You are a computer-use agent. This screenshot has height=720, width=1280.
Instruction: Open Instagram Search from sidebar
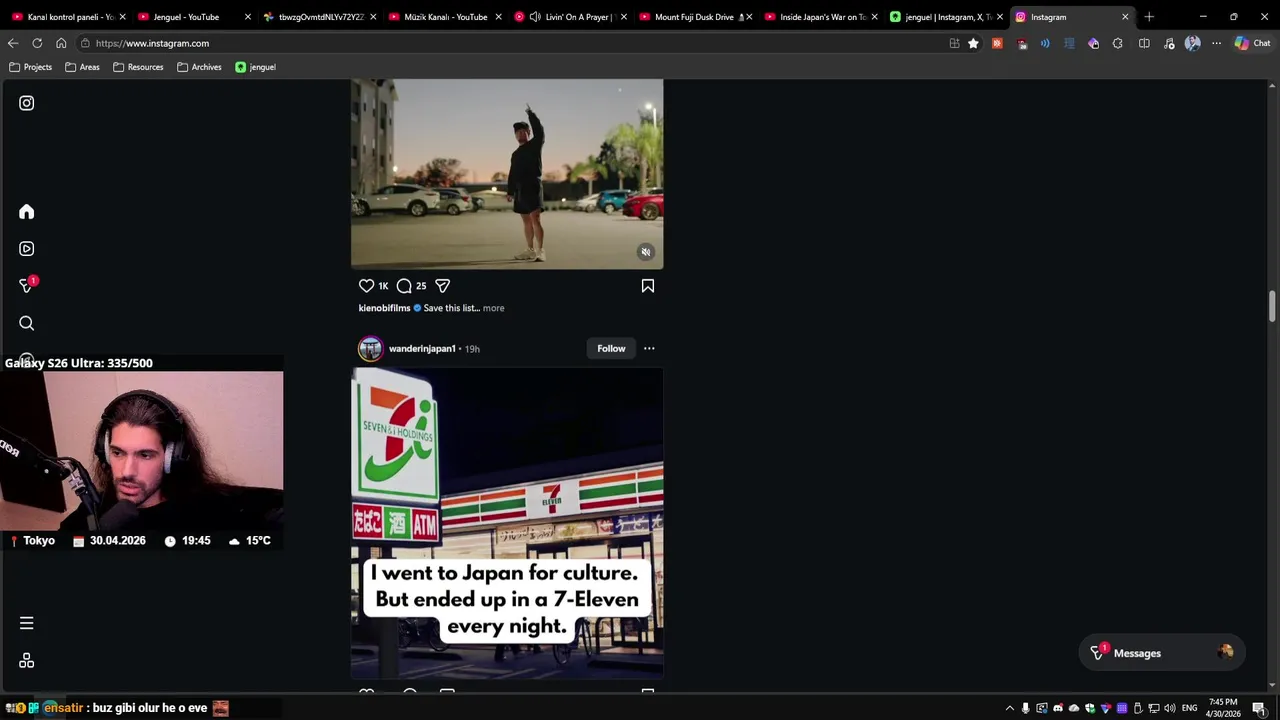27,323
